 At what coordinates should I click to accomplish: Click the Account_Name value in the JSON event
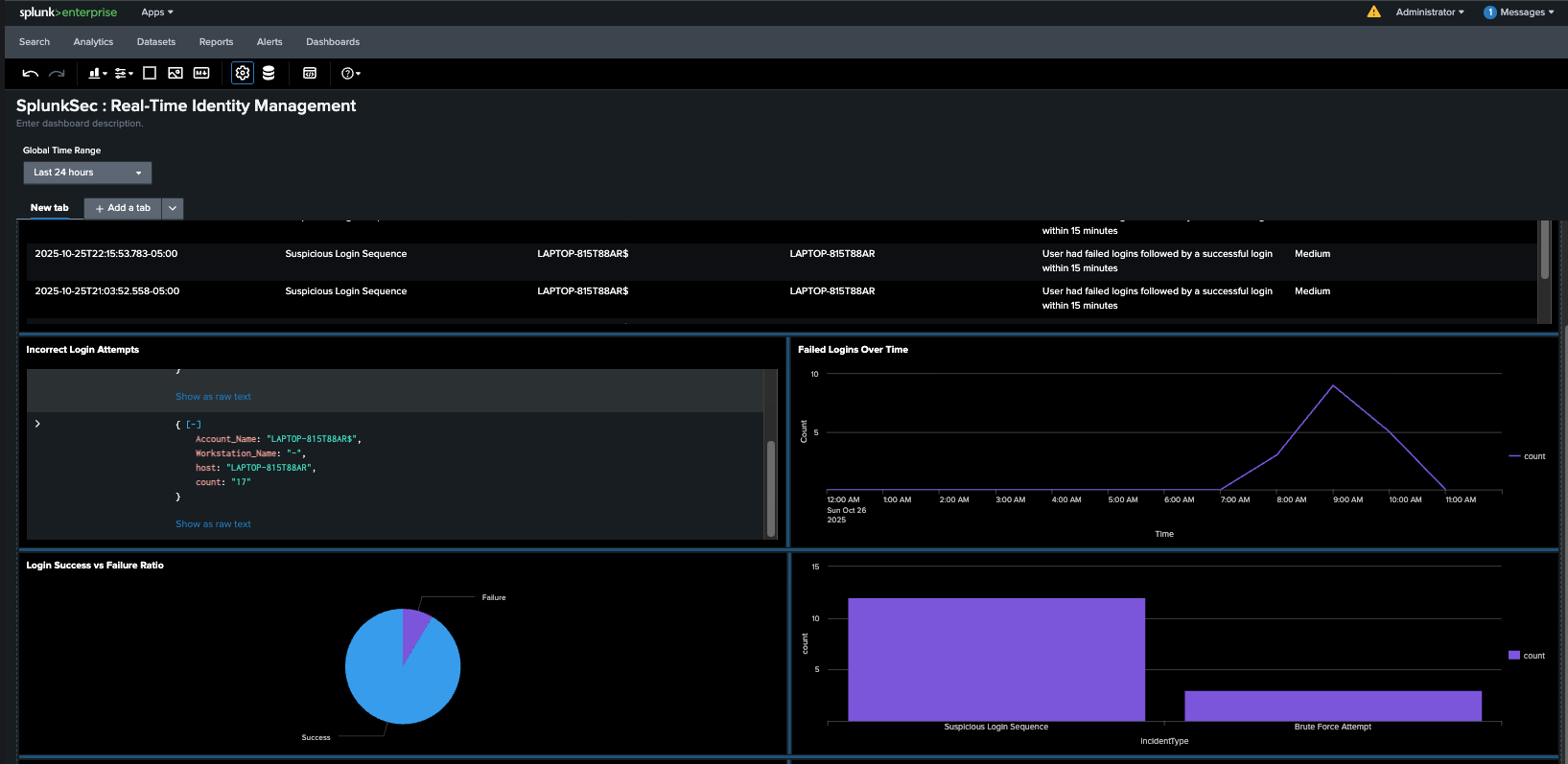[x=312, y=439]
